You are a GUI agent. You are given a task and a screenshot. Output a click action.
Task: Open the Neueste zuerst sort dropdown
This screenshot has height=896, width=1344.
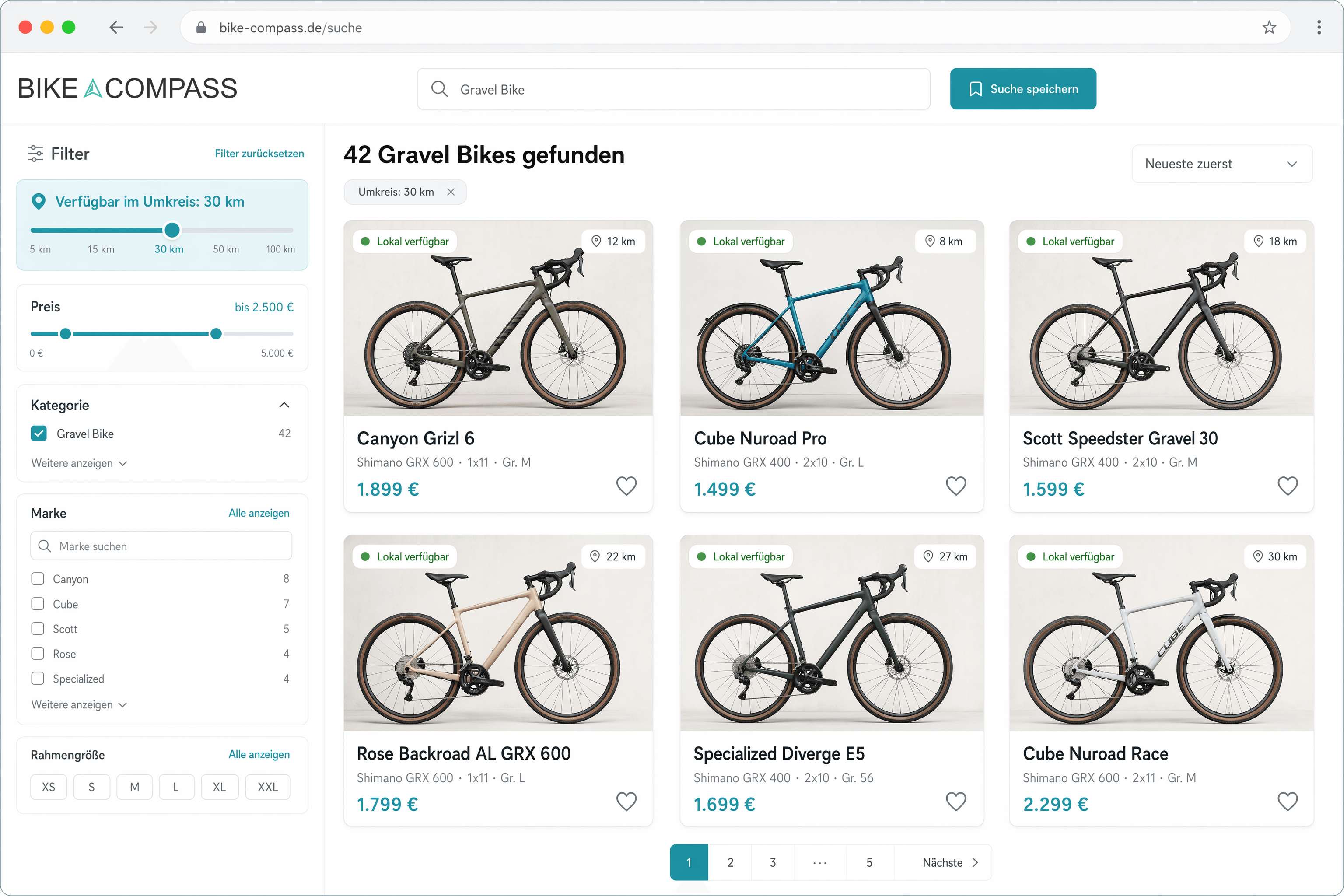pos(1221,164)
